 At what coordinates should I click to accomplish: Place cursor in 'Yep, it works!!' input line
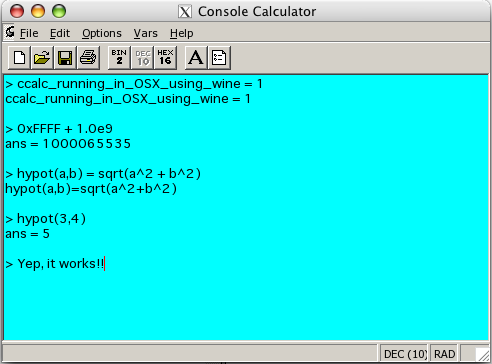55,264
